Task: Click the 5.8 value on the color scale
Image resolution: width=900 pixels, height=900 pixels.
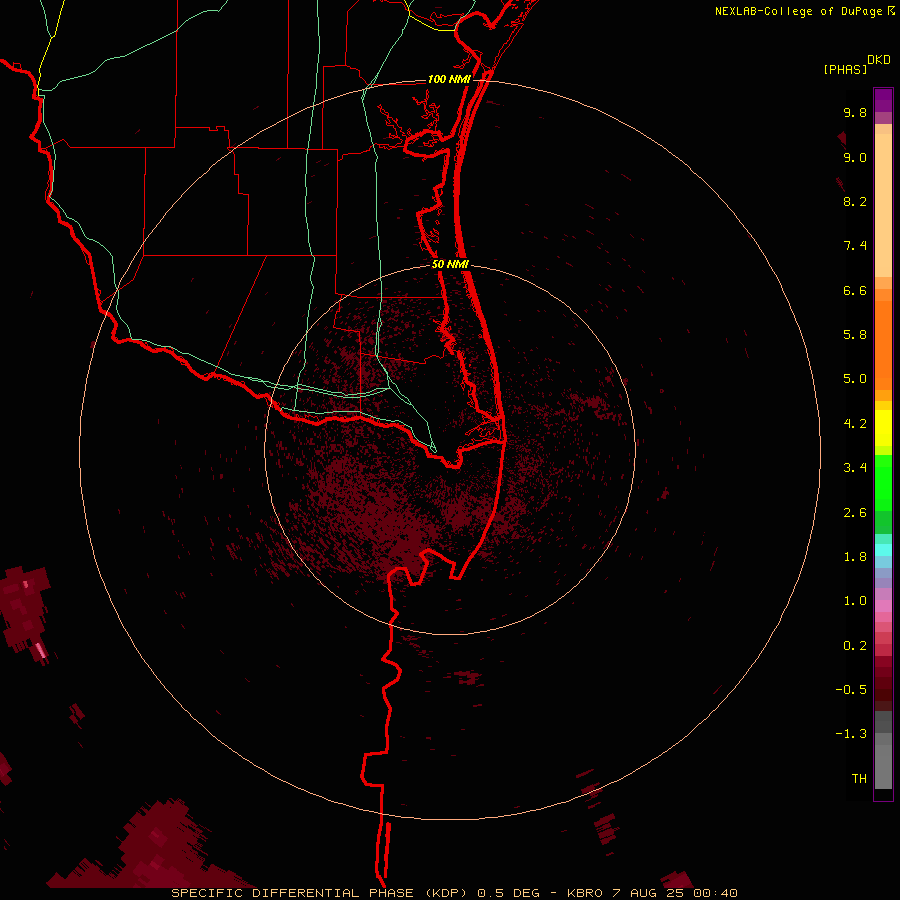Action: coord(855,335)
